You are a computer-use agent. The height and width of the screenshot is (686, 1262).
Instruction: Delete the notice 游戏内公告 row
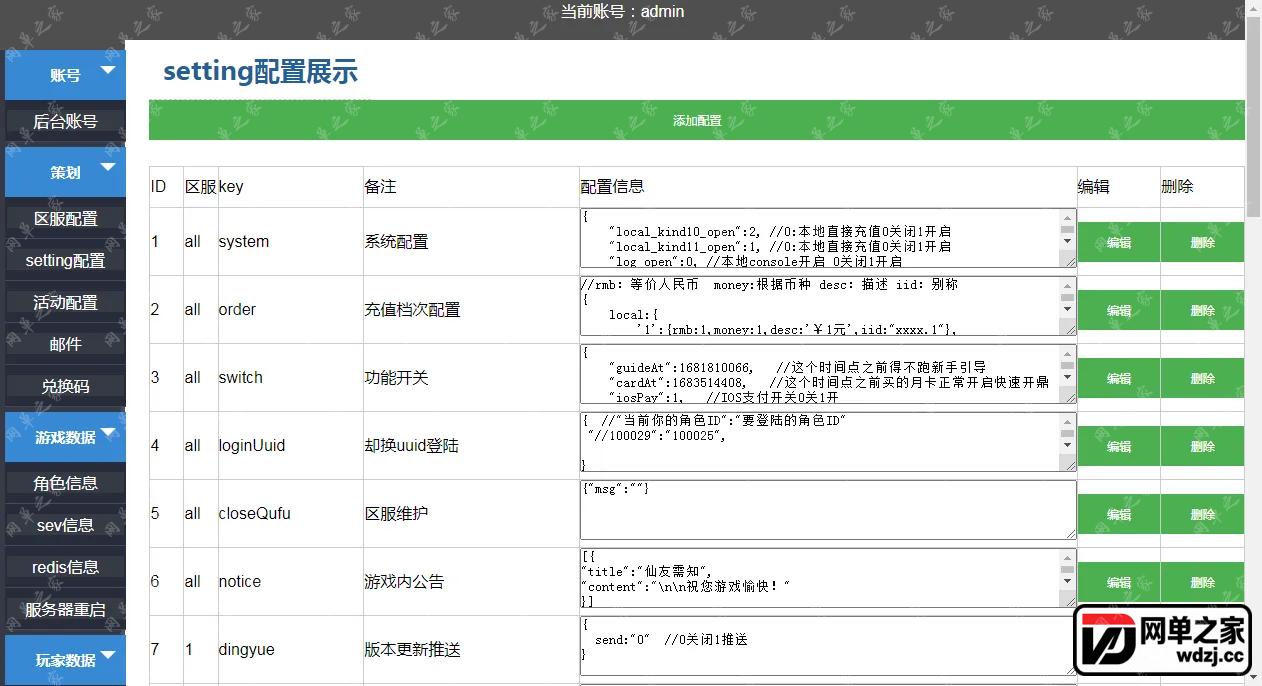[1202, 582]
